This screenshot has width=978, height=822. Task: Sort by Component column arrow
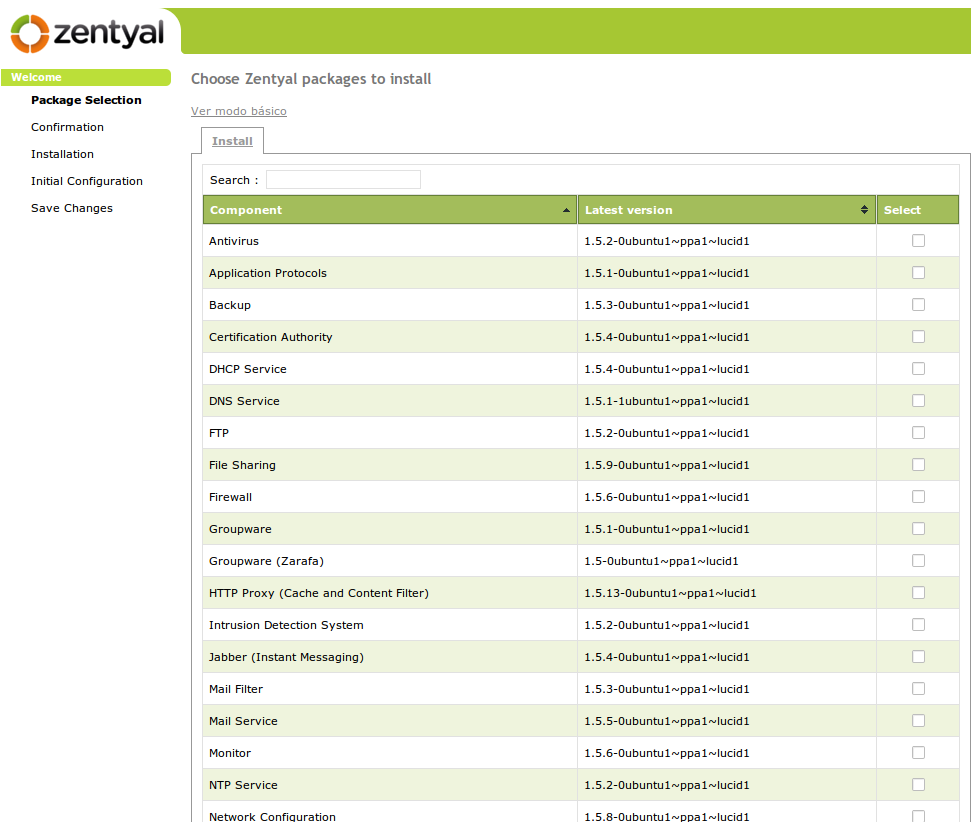point(566,210)
